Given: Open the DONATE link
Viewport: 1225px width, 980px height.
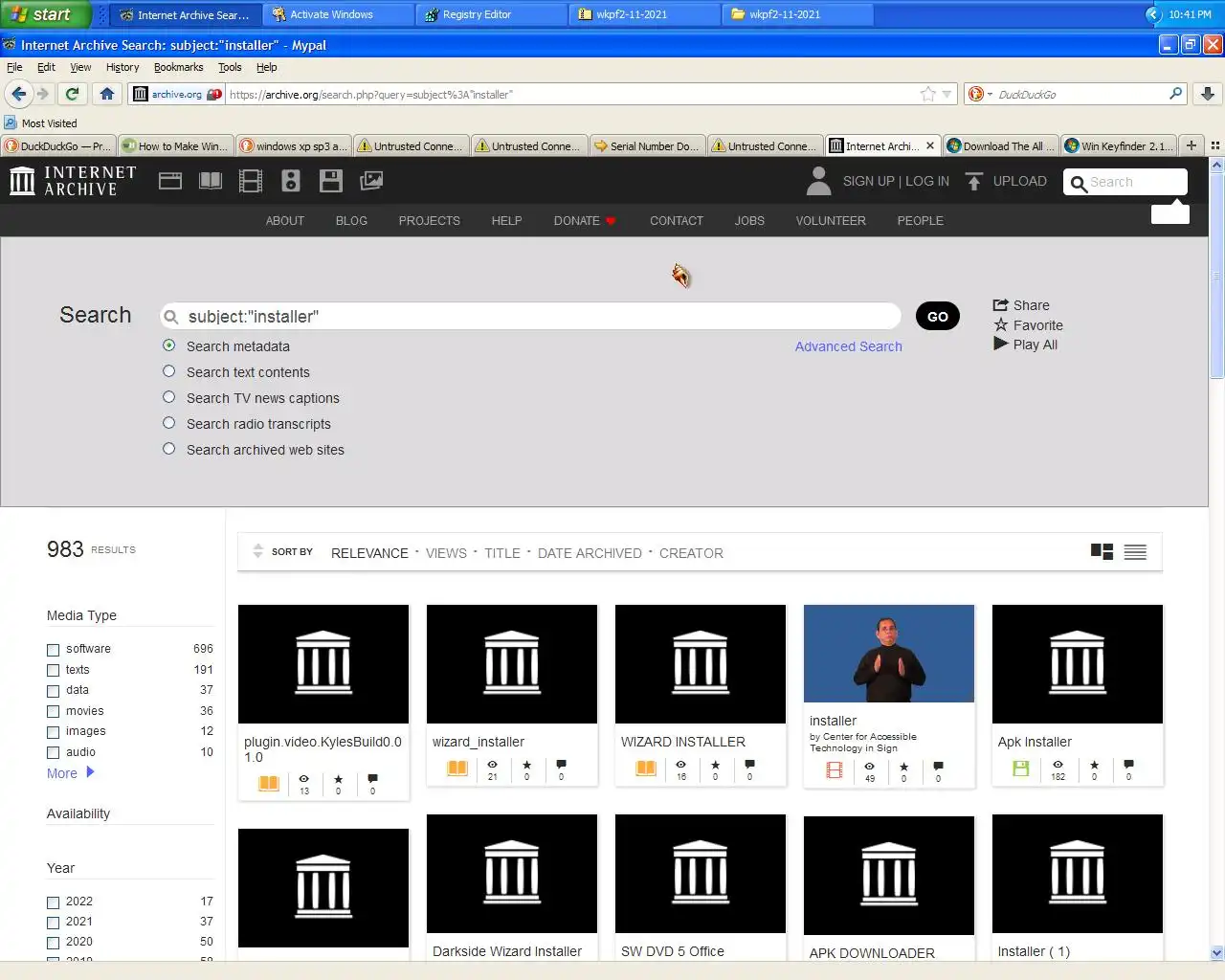Looking at the screenshot, I should click(584, 220).
